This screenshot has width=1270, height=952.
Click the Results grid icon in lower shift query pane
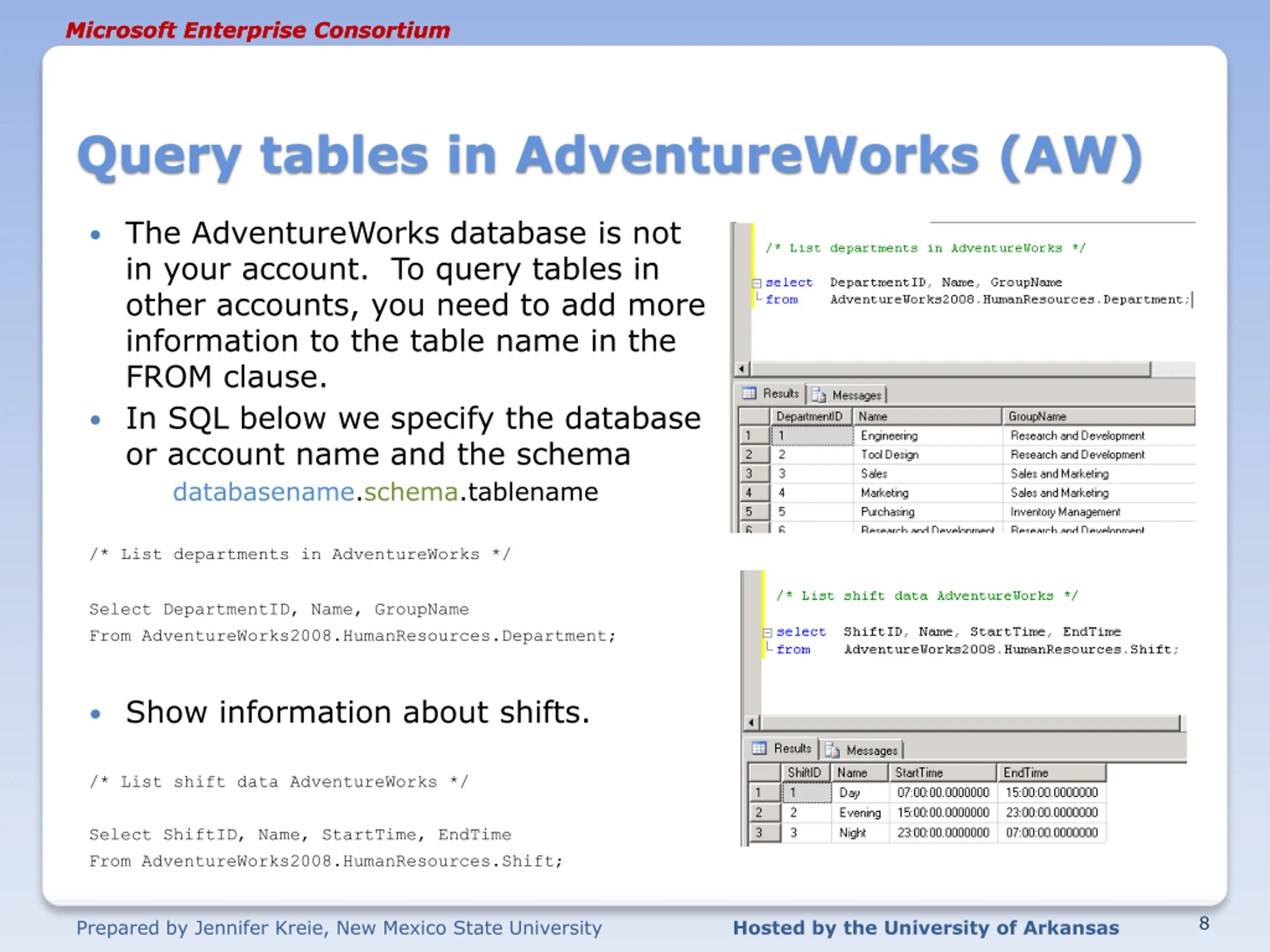tap(759, 748)
